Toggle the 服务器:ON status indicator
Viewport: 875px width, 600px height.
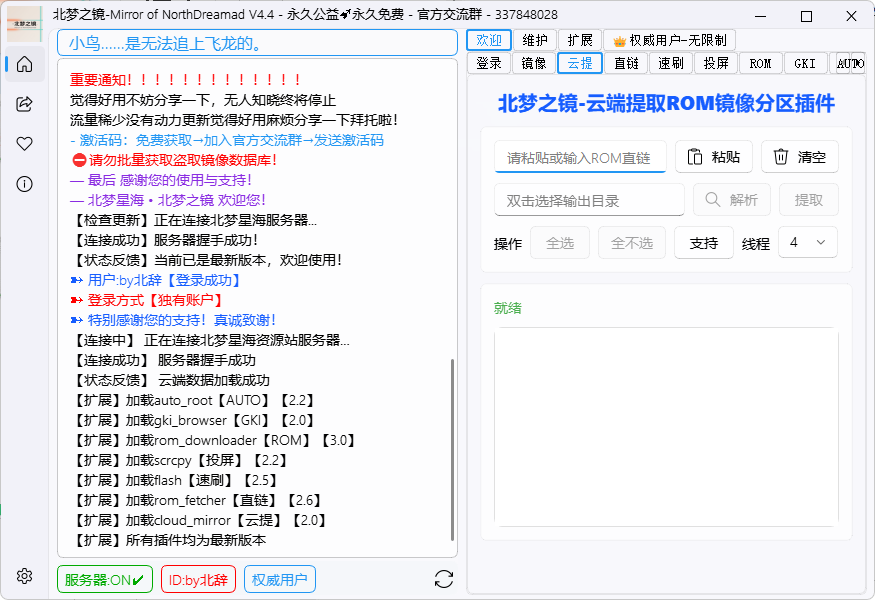tap(104, 579)
